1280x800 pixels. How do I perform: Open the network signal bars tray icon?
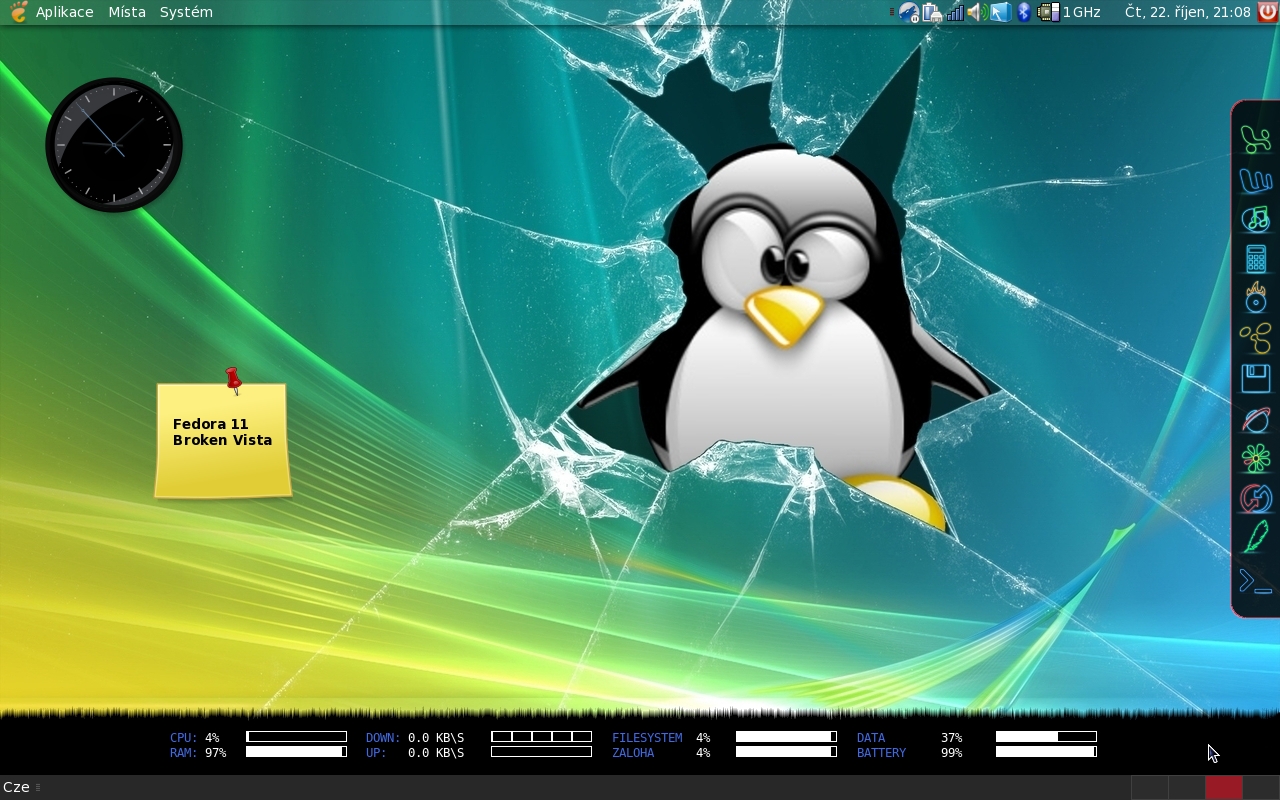(956, 12)
